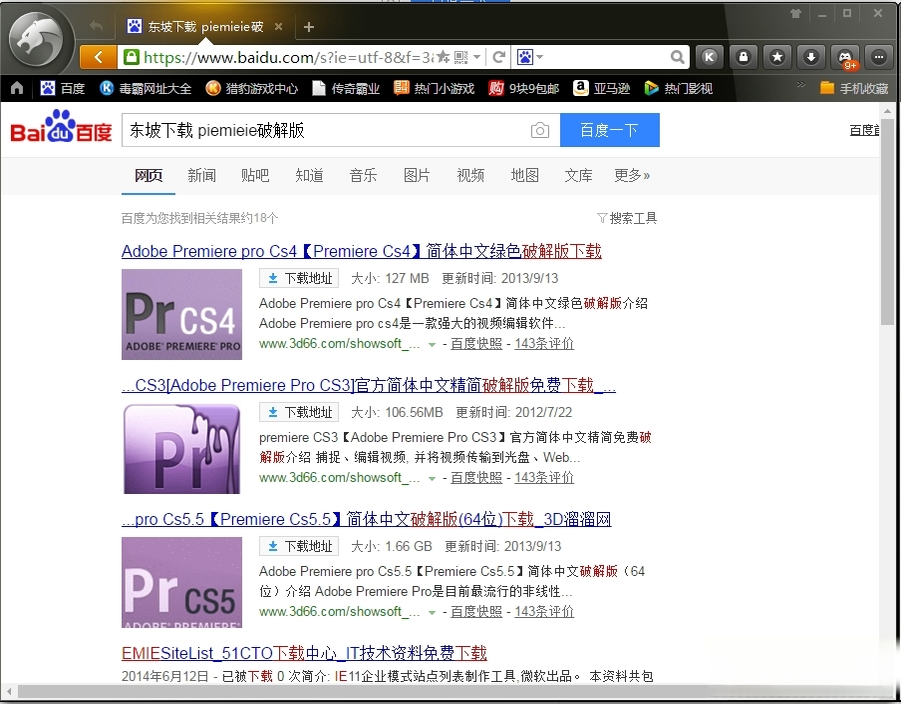The image size is (901, 704).
Task: Expand dropdown arrow beside Cs4 result URL
Action: (432, 345)
